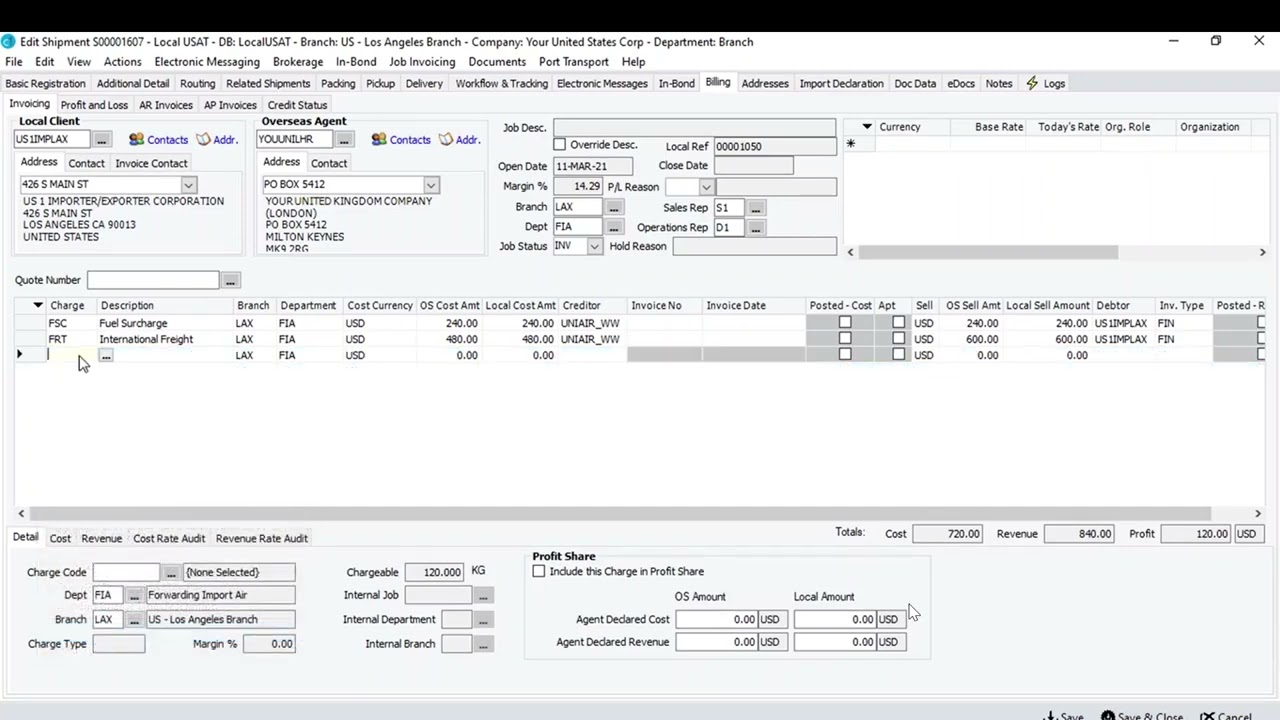Toggle Posted-Cost checkbox for FRT row
Viewport: 1280px width, 720px height.
tap(845, 339)
